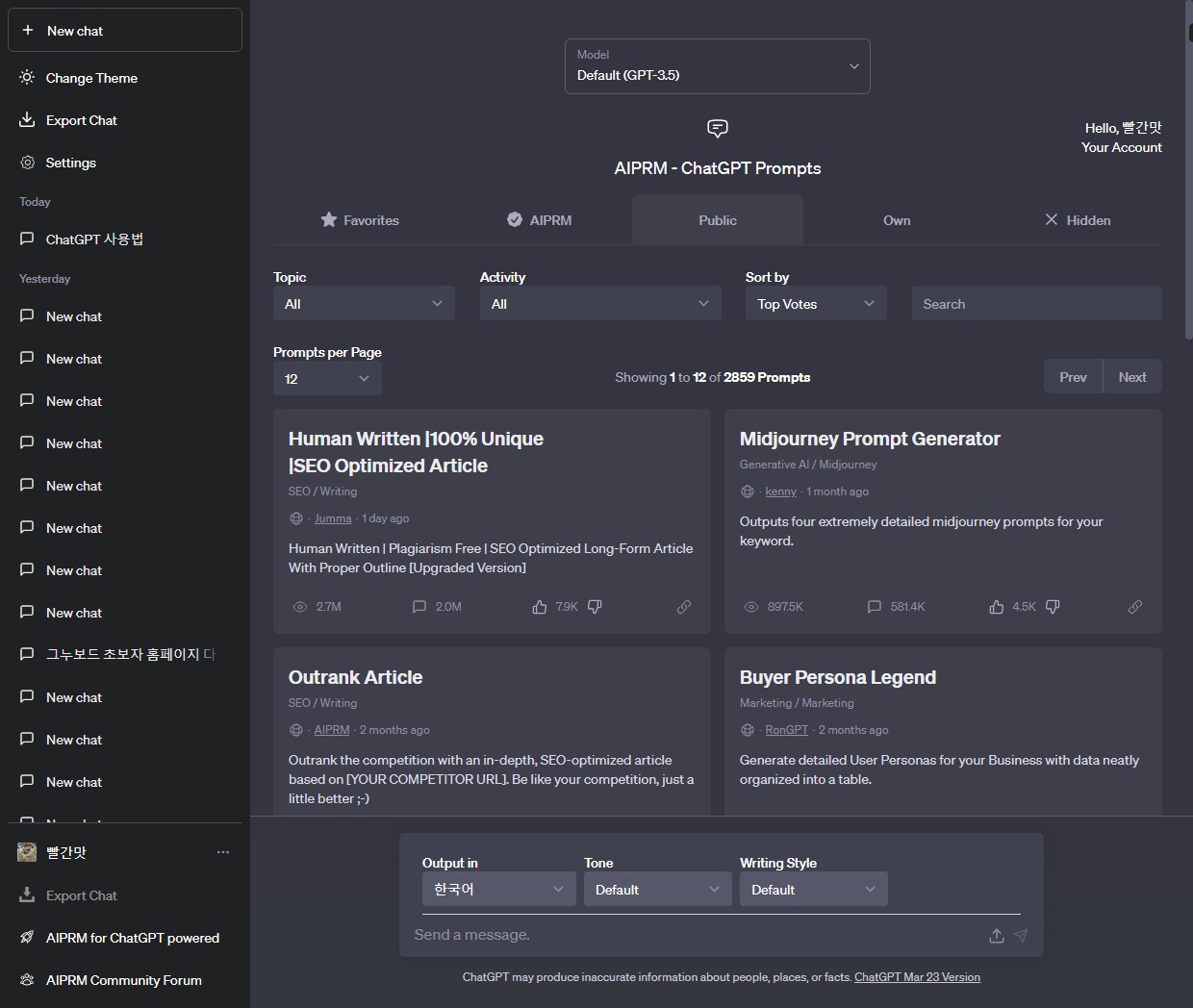Open the AIPRM Community Forum link
Image resolution: width=1193 pixels, height=1008 pixels.
[125, 980]
